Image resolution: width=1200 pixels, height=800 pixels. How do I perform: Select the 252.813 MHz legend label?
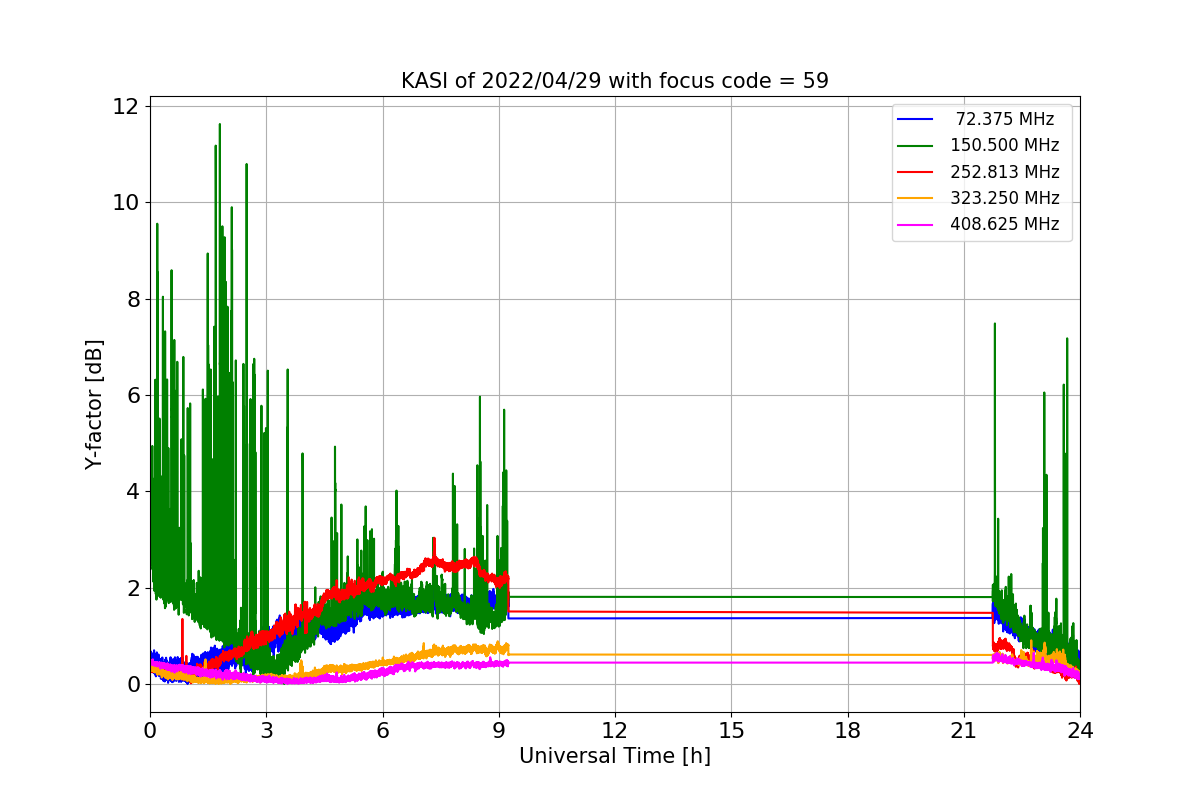coord(1004,172)
